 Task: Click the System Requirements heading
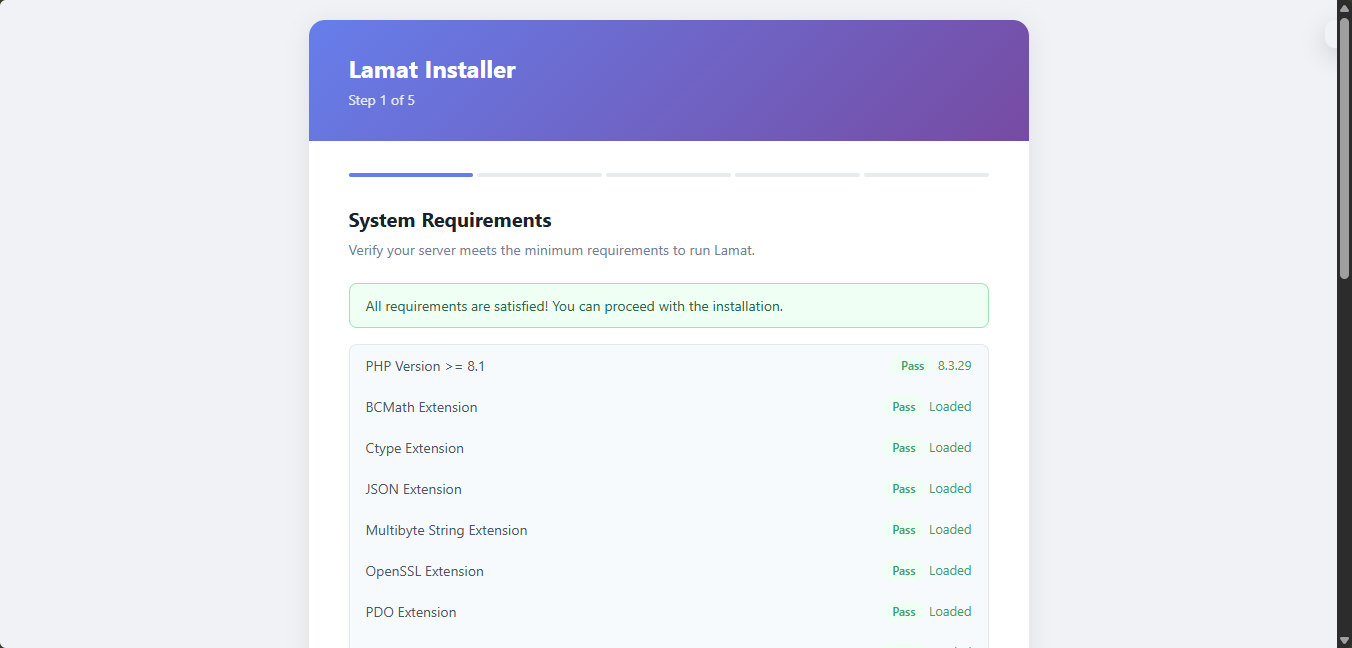pyautogui.click(x=450, y=220)
